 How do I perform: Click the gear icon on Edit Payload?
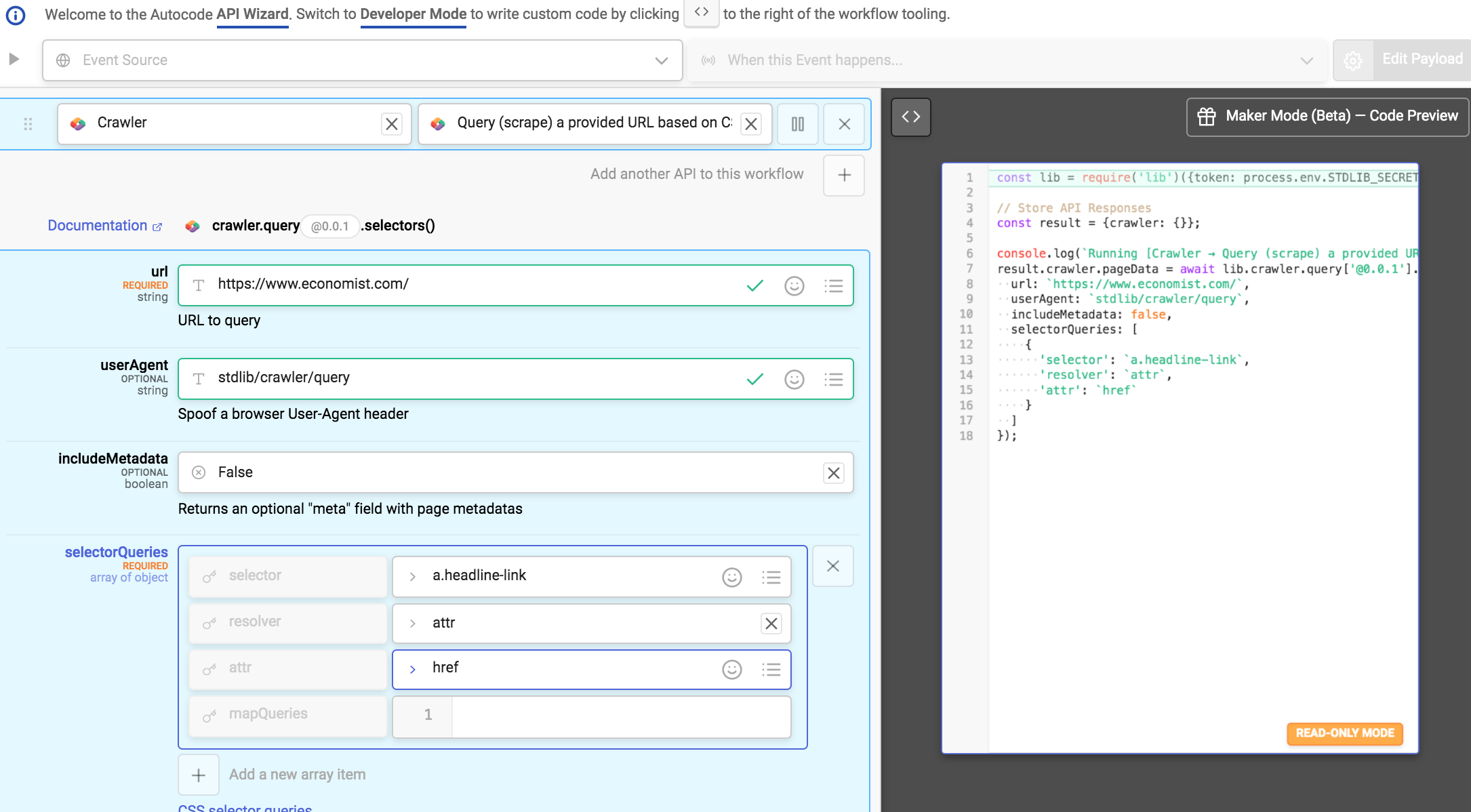tap(1353, 60)
